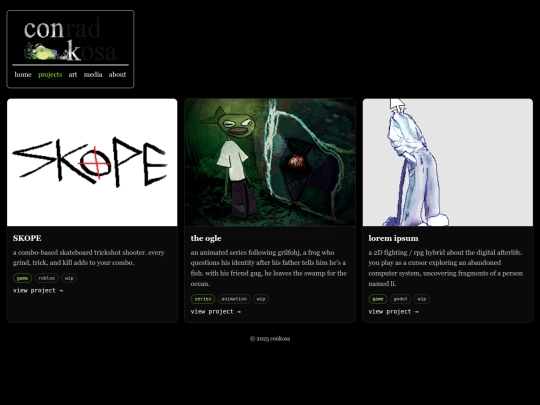Viewport: 540px width, 405px height.
Task: Click the lorem ipsum cursor character thumbnail
Action: [x=448, y=163]
